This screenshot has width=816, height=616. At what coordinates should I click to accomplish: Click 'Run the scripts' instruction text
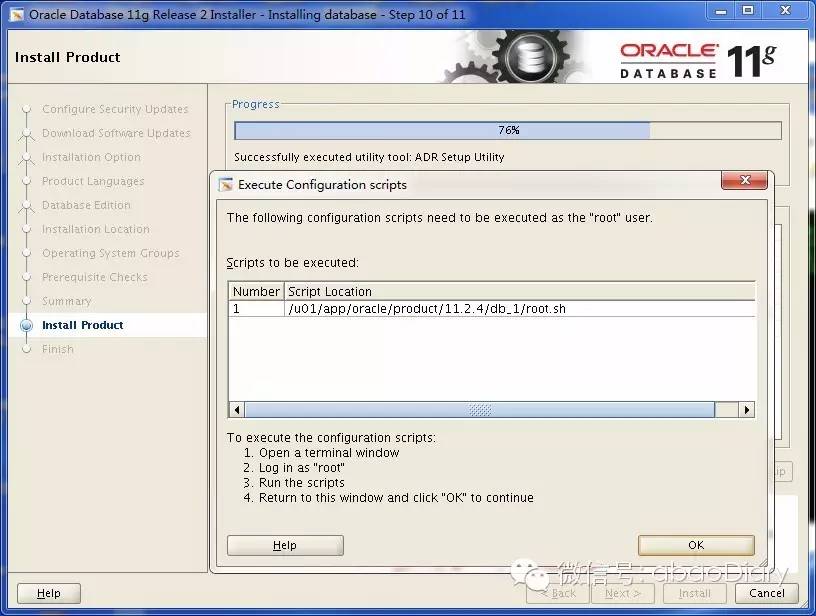[302, 482]
